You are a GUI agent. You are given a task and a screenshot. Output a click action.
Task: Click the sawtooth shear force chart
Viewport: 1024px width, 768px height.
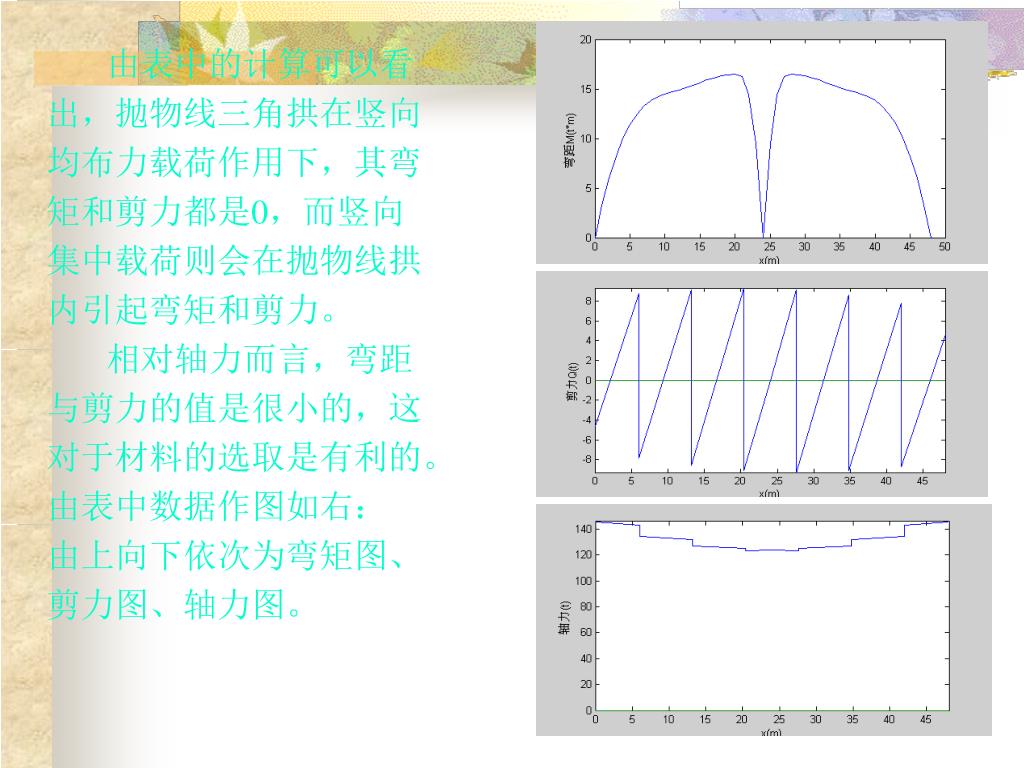pos(761,384)
